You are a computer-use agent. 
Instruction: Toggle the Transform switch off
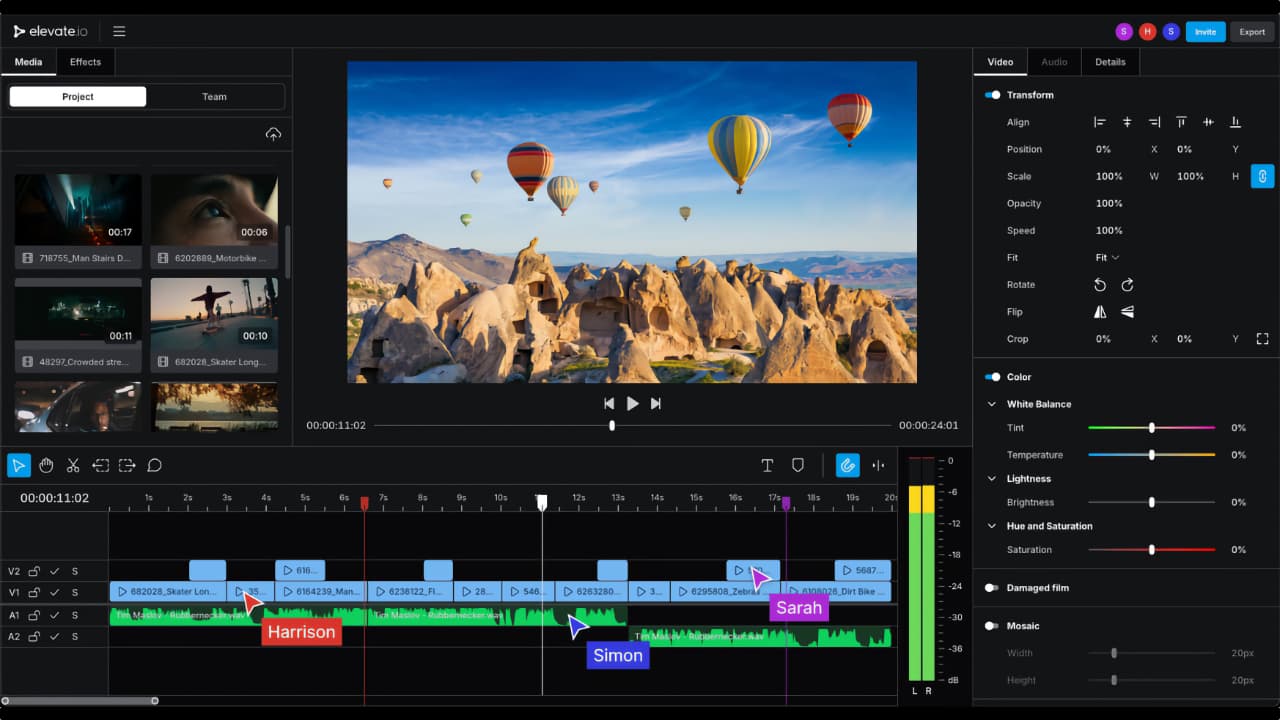(x=992, y=95)
